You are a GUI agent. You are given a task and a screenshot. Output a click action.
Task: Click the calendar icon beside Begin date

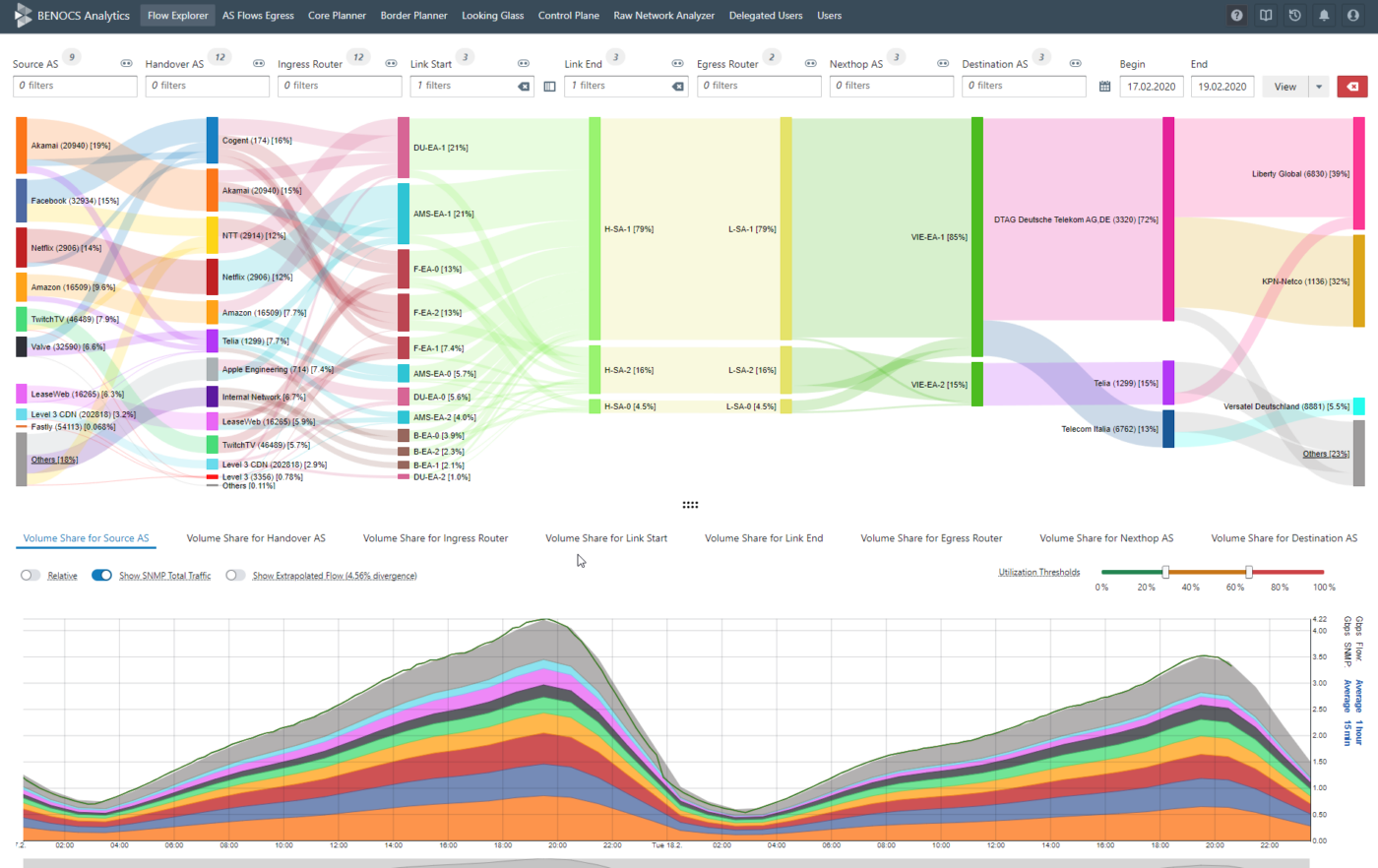point(1104,87)
